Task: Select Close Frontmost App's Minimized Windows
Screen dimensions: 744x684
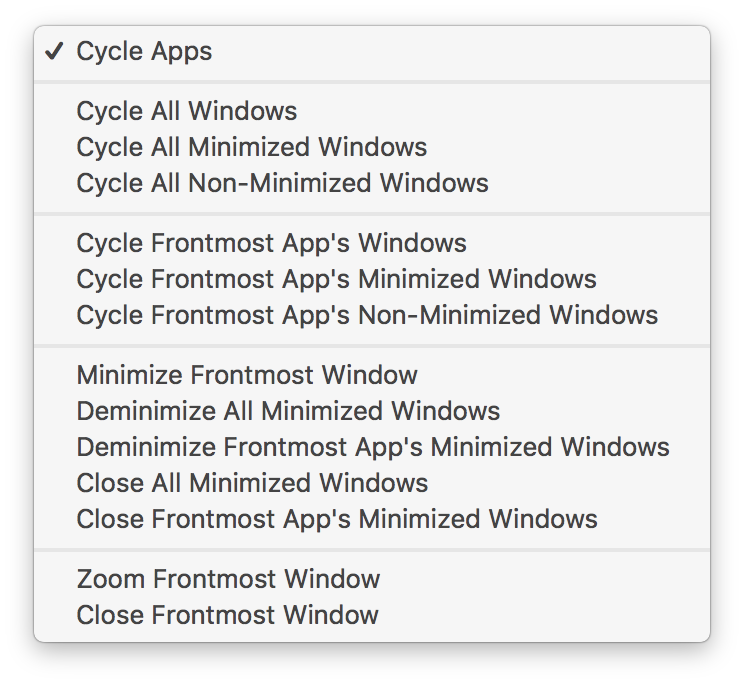Action: click(337, 519)
